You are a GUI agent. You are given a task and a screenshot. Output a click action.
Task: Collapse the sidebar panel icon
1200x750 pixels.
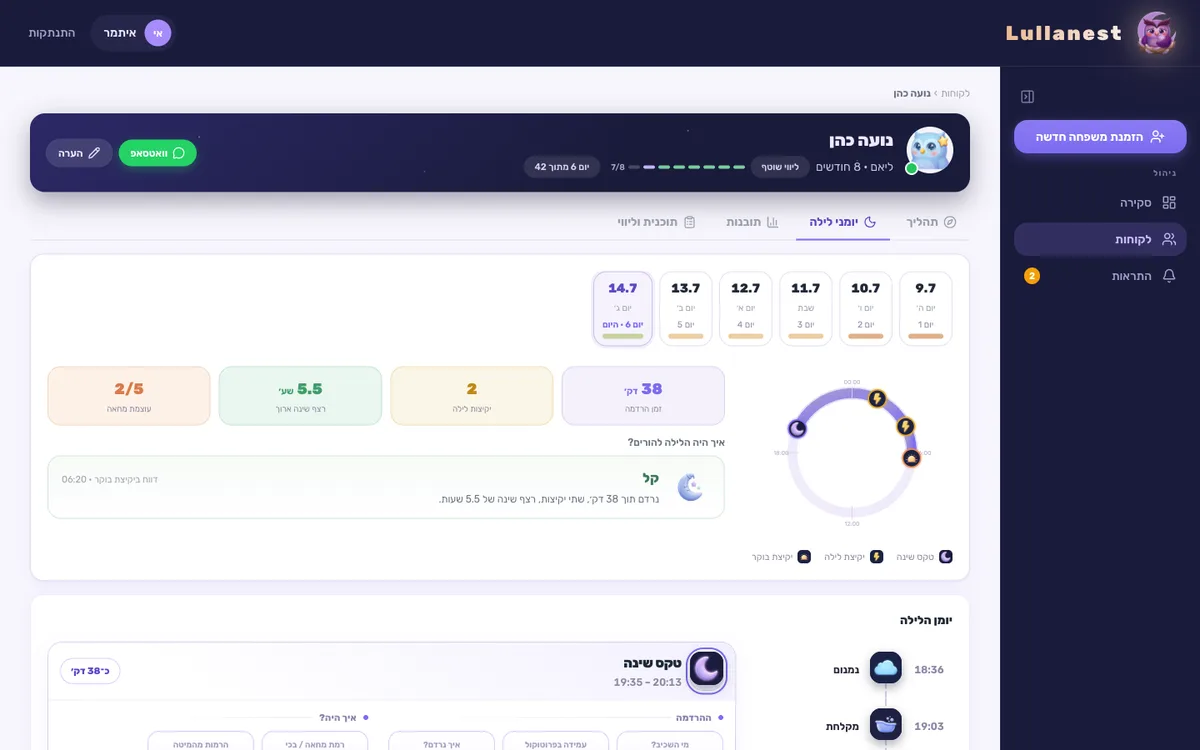[1027, 97]
